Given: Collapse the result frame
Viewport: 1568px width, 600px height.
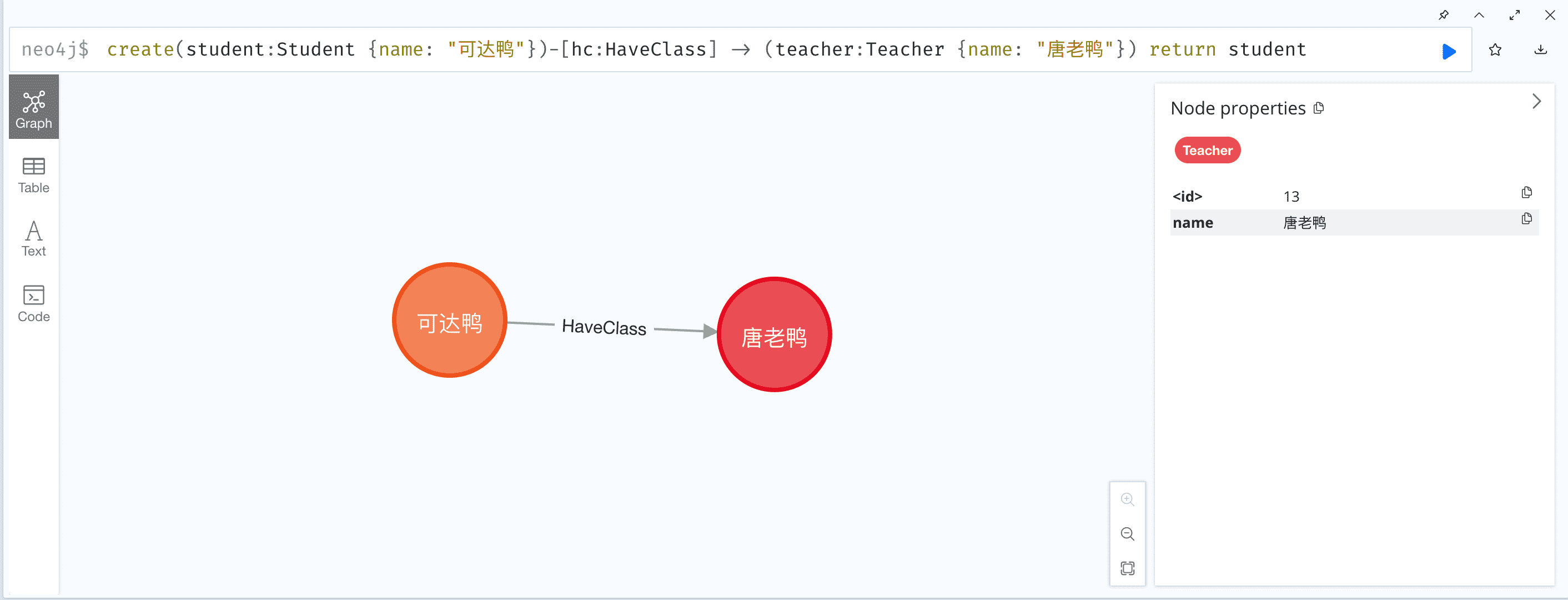Looking at the screenshot, I should click(1479, 15).
